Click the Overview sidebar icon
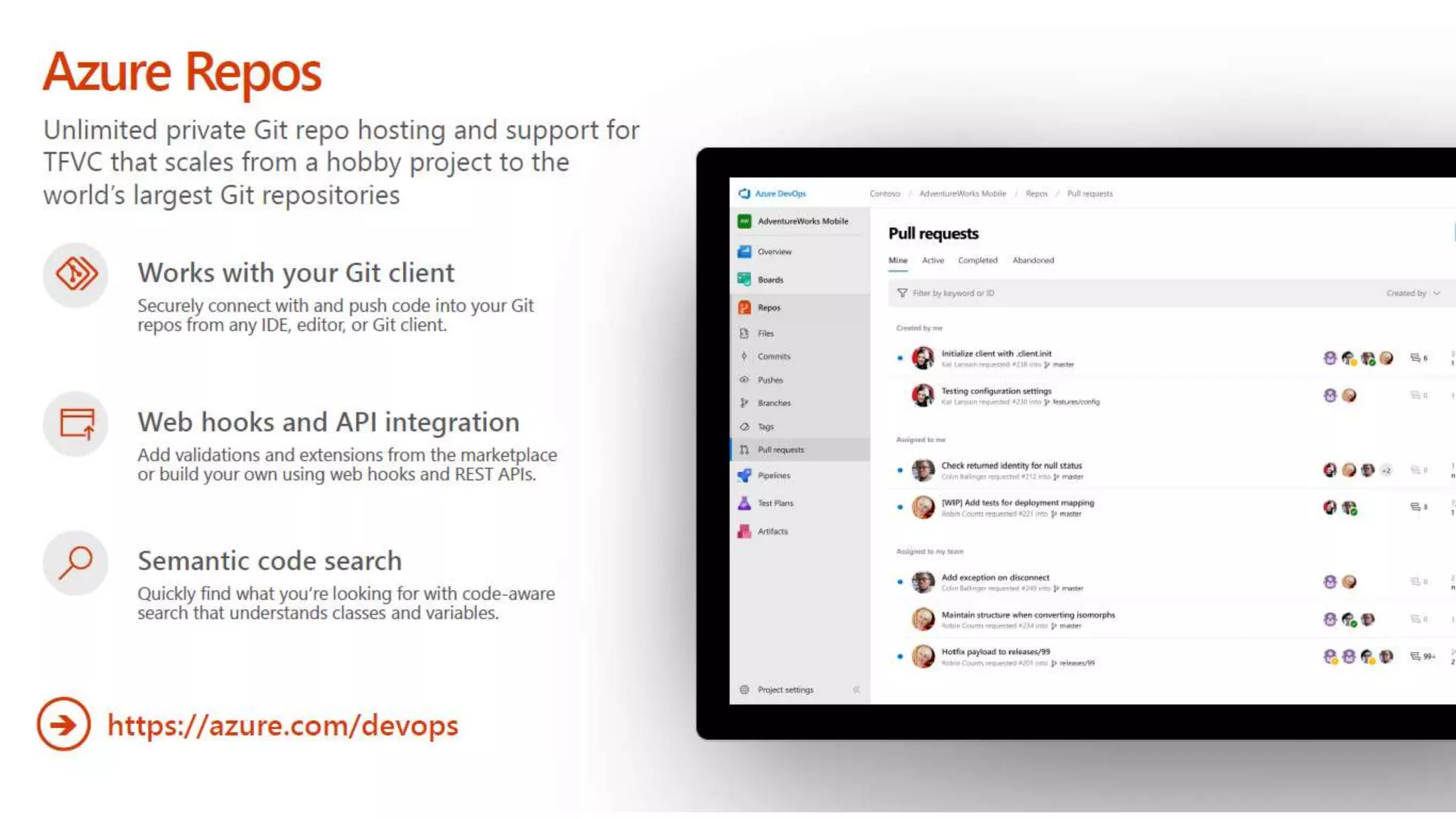Screen dimensions: 1456x819 [744, 252]
